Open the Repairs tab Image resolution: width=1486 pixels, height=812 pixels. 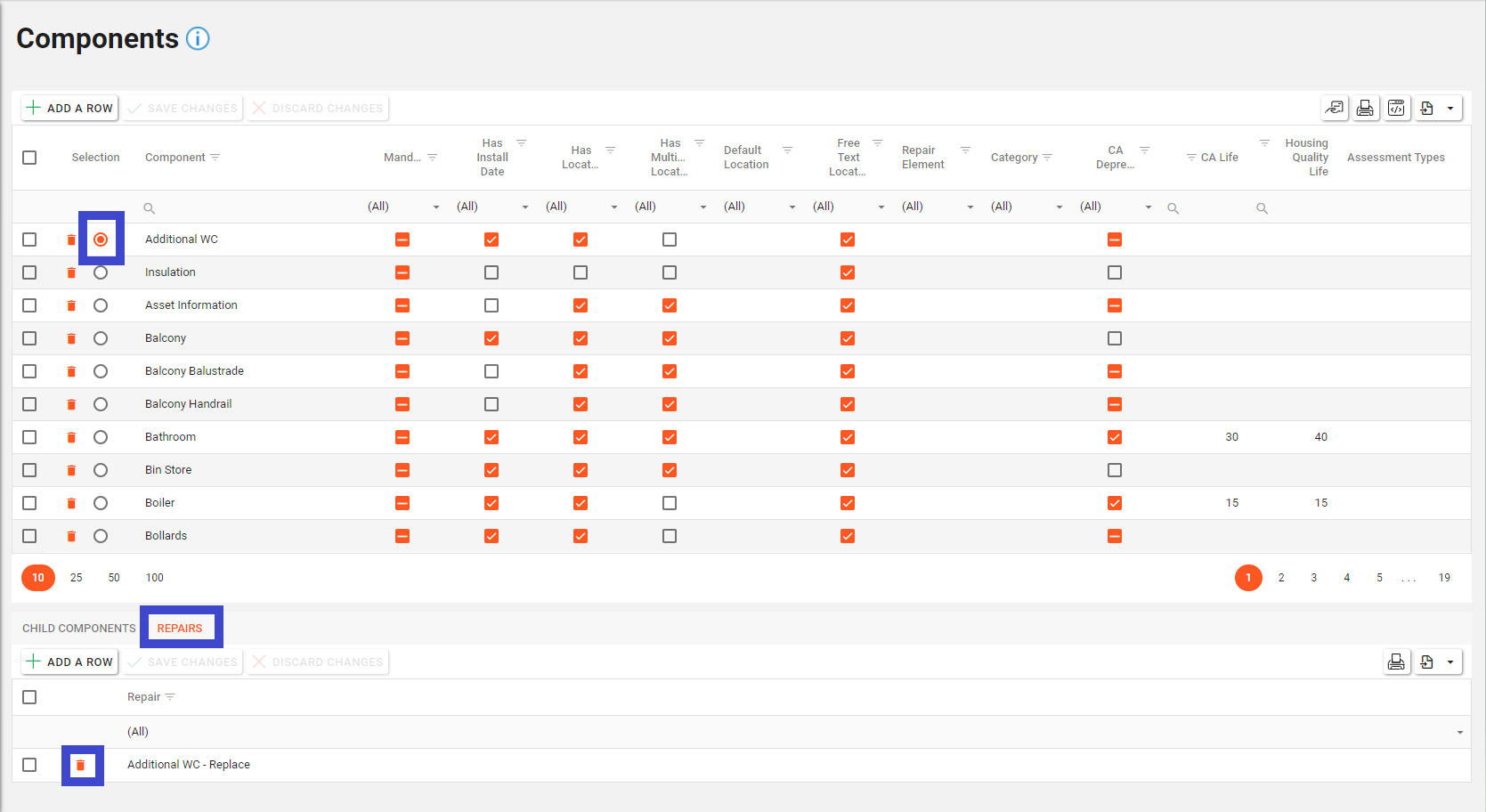click(x=180, y=629)
